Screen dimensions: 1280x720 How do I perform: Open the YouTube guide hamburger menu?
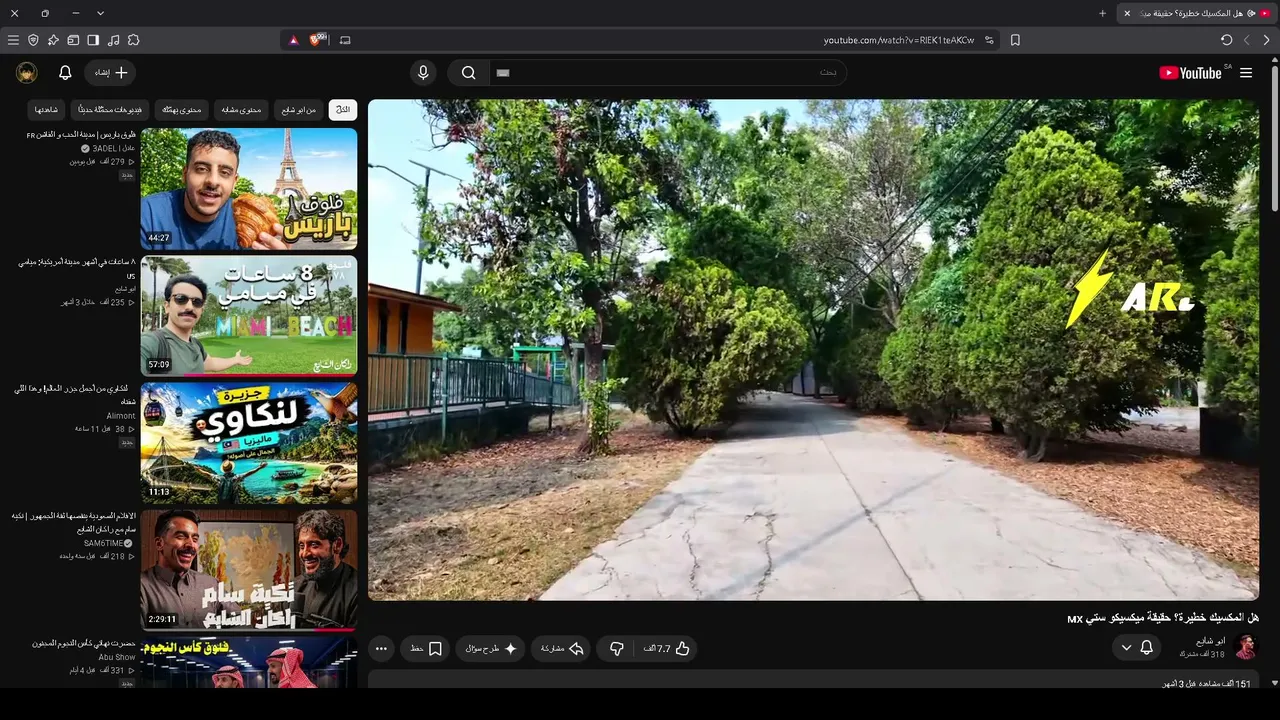(x=1246, y=73)
